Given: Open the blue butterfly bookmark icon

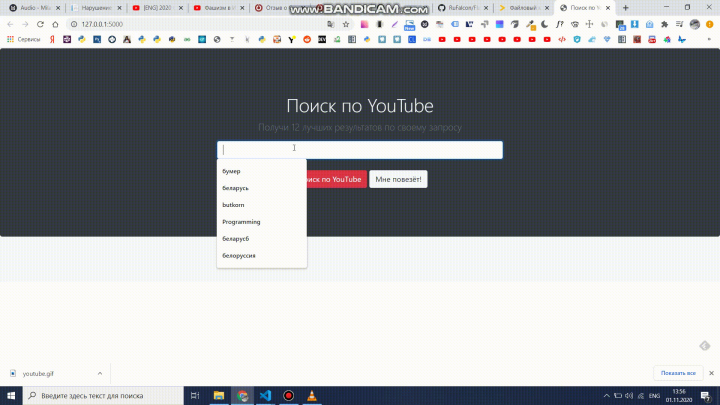Looking at the screenshot, I should click(682, 39).
